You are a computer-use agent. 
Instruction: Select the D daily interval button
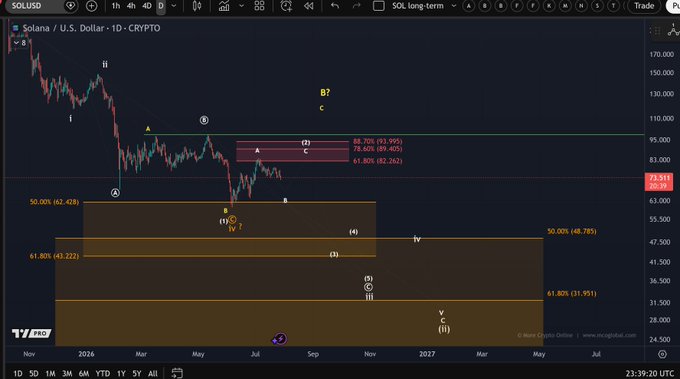(x=161, y=6)
